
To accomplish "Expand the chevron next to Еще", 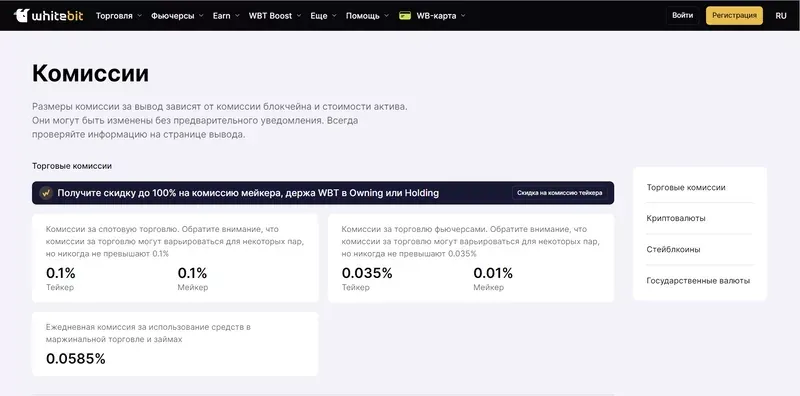I will (x=334, y=16).
